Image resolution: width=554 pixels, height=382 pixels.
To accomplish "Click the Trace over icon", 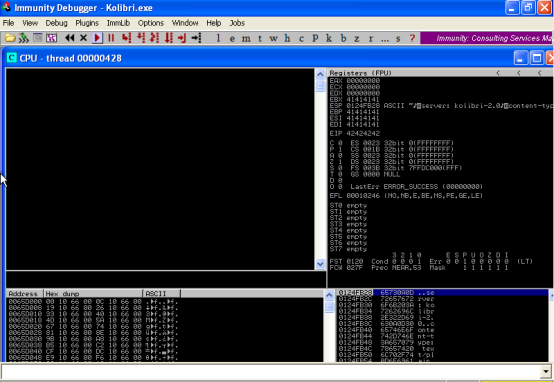I will [x=169, y=38].
